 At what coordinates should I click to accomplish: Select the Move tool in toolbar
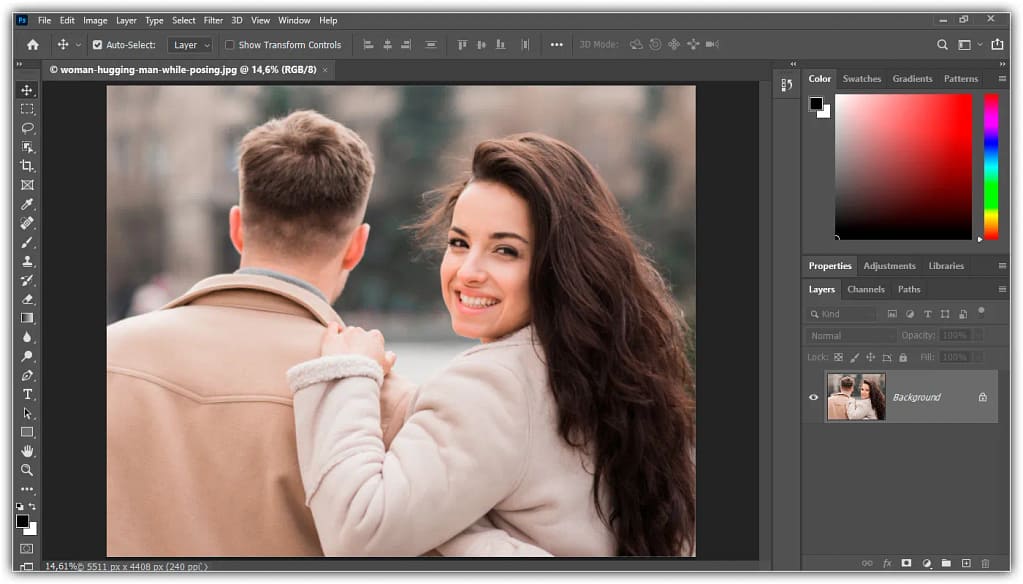coord(27,90)
